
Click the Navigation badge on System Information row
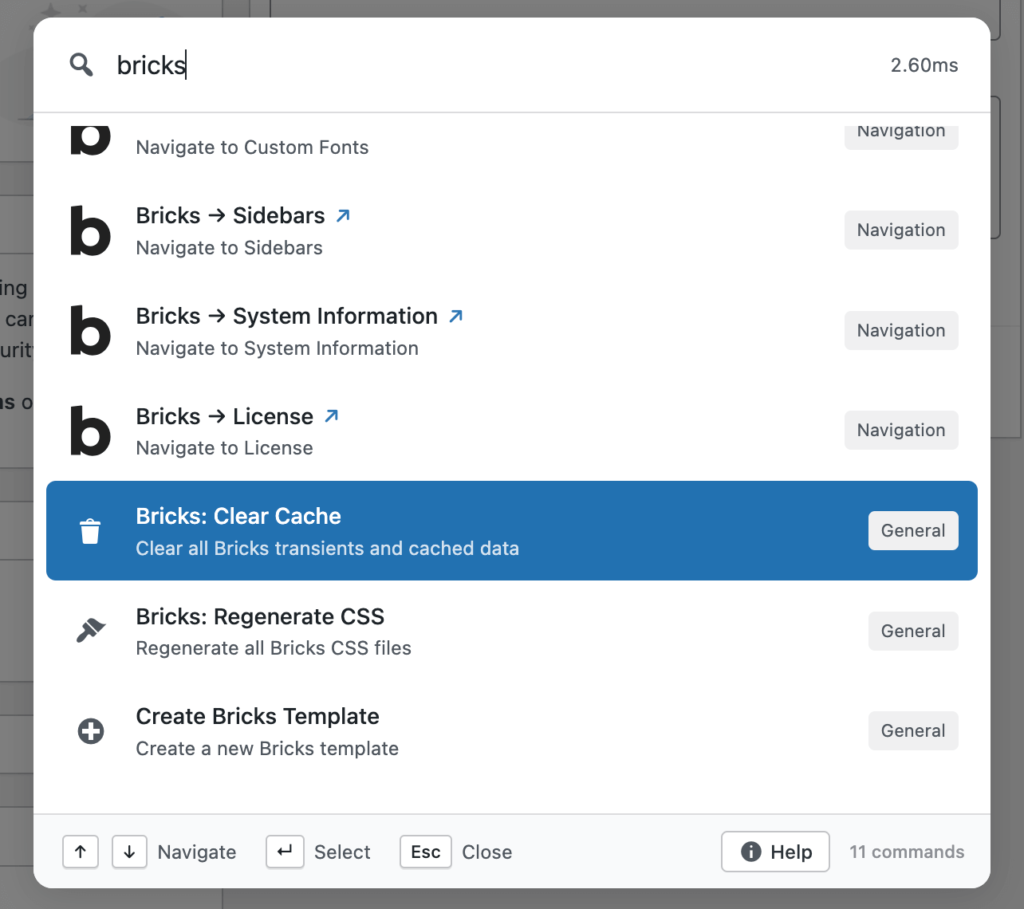tap(901, 330)
